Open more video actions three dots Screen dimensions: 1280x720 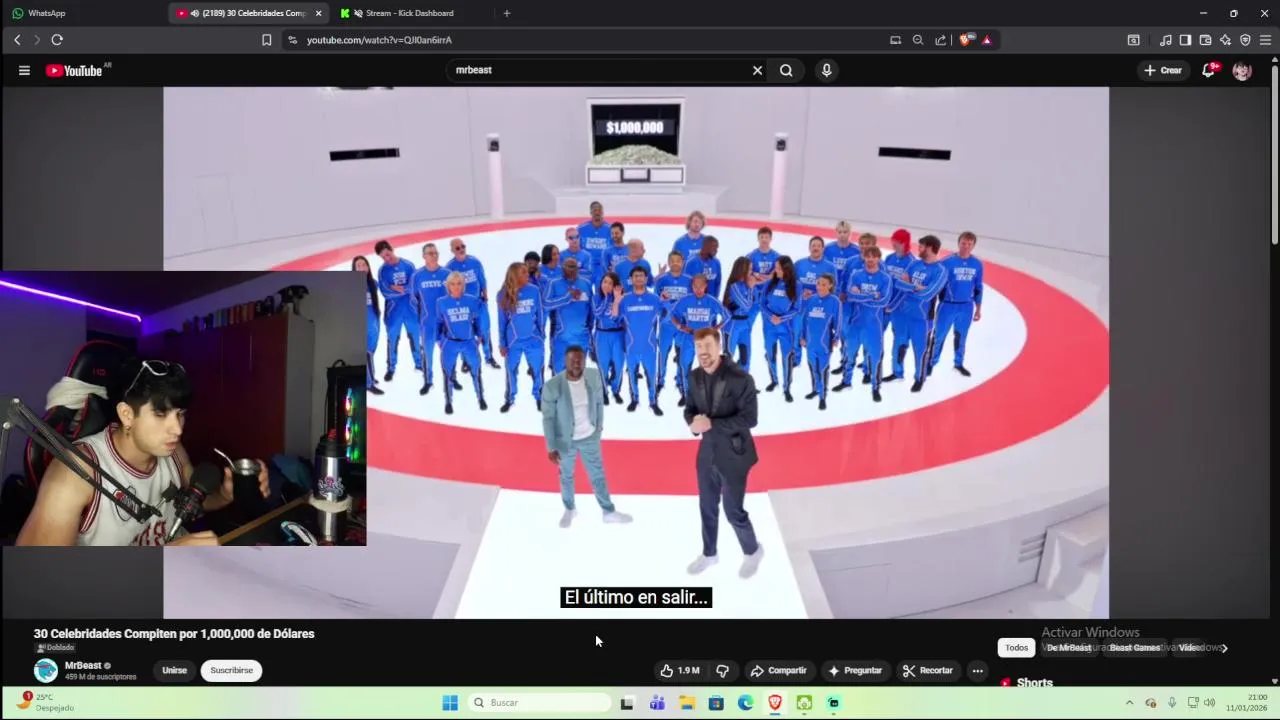click(978, 670)
